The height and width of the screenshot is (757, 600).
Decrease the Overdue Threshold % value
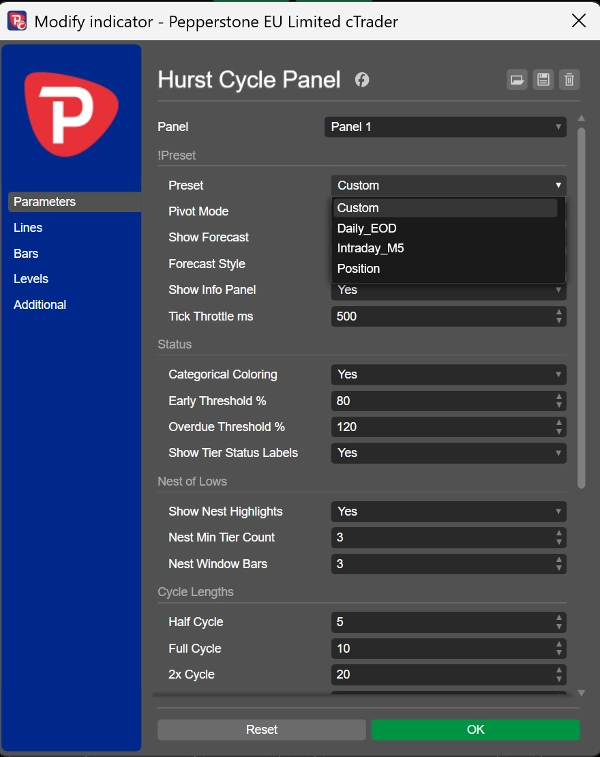pos(558,431)
